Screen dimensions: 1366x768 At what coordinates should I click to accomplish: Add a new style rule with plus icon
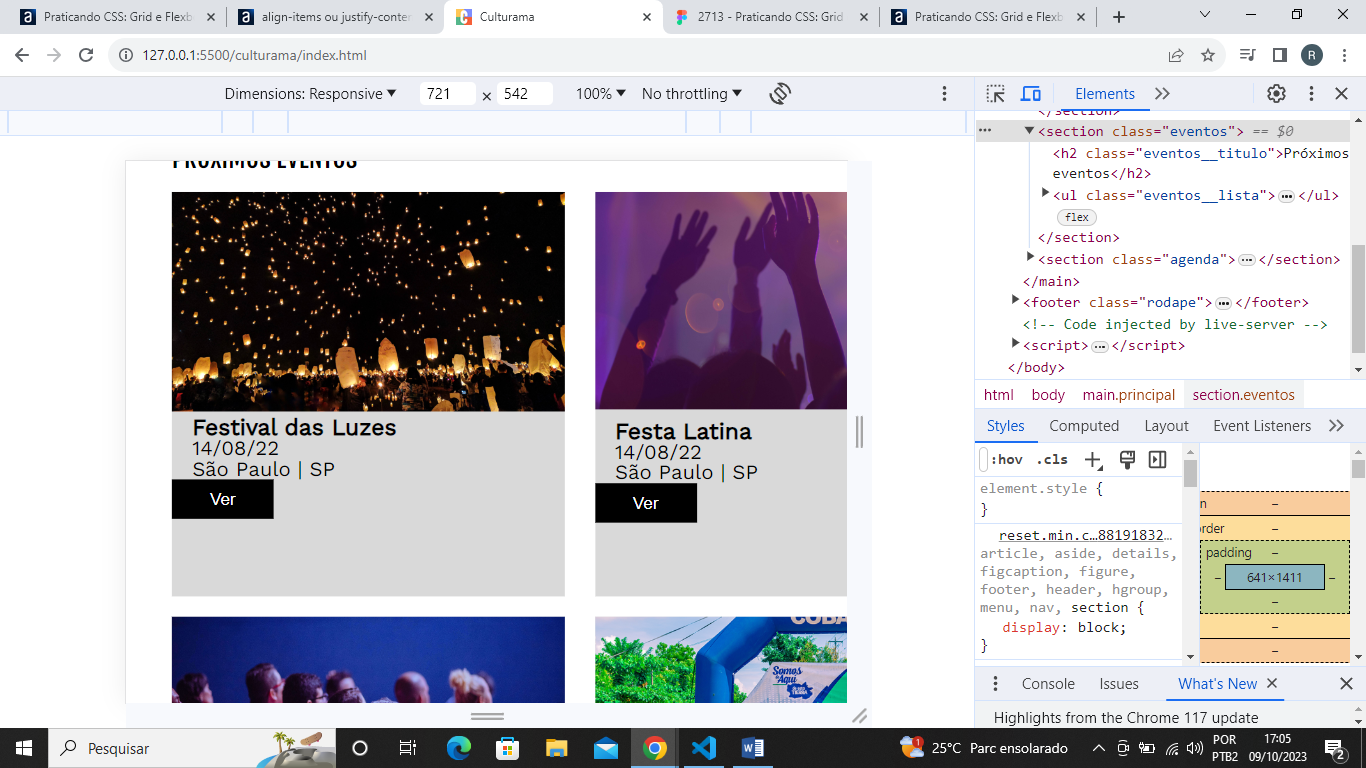(1093, 460)
